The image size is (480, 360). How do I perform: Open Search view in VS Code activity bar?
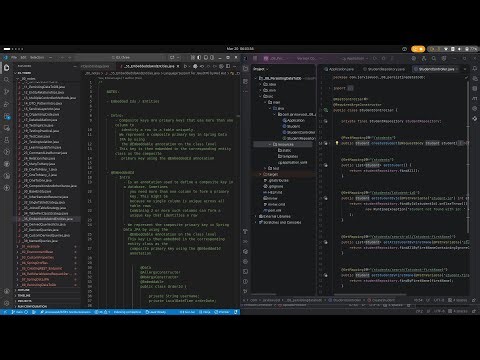(6, 80)
